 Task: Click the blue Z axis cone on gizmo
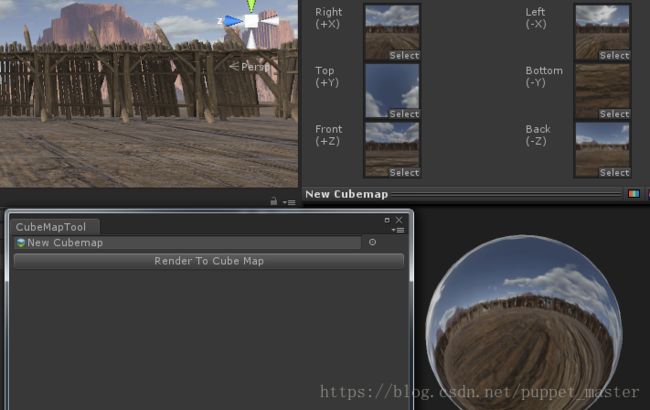click(x=233, y=21)
